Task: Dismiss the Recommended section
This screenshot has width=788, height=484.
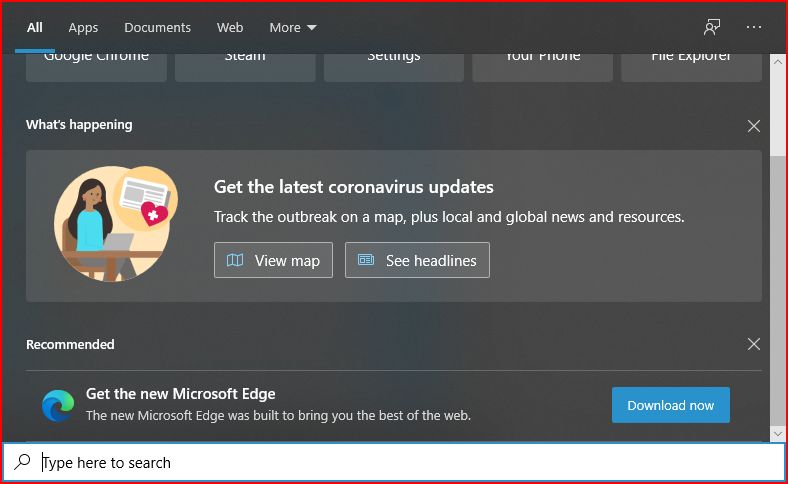Action: pyautogui.click(x=753, y=344)
